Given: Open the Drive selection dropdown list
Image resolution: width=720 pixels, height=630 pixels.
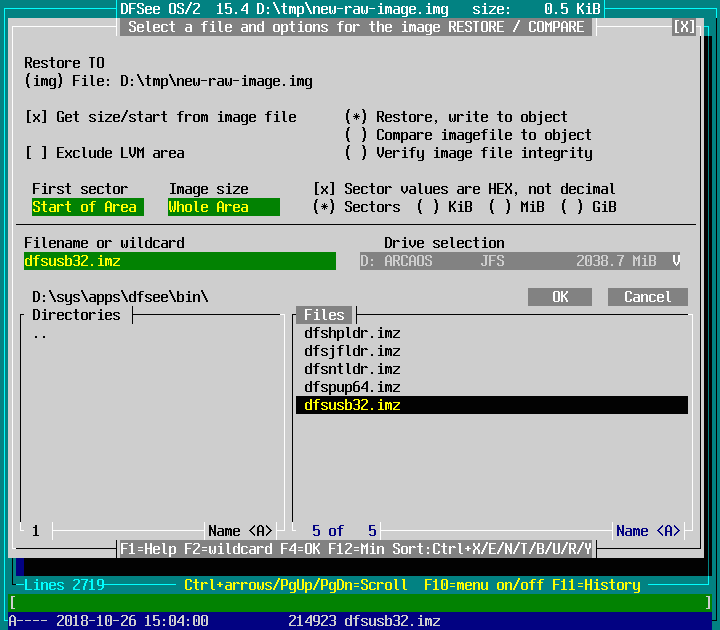Looking at the screenshot, I should (676, 261).
